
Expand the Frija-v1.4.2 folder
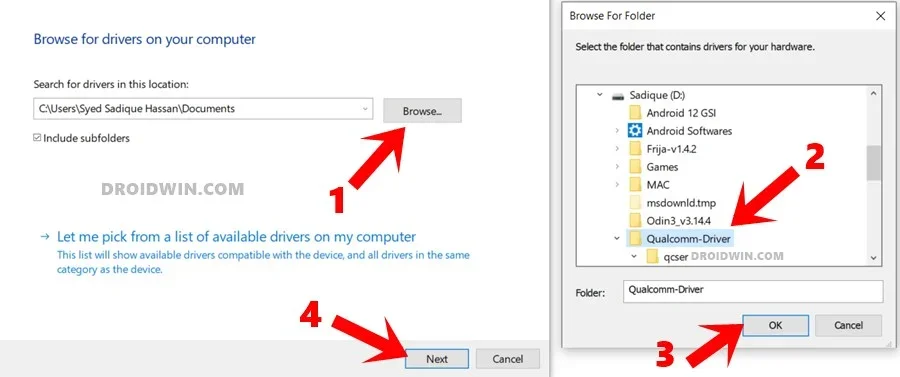617,149
